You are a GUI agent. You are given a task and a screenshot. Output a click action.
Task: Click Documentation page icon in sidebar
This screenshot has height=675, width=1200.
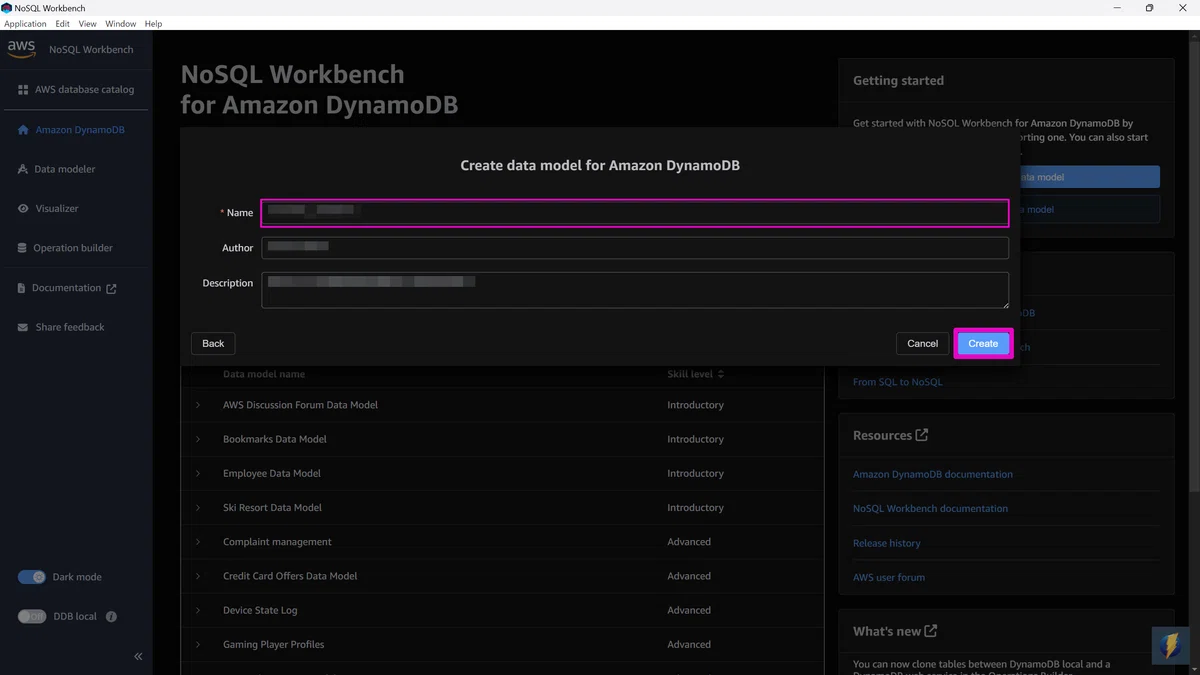[21, 288]
